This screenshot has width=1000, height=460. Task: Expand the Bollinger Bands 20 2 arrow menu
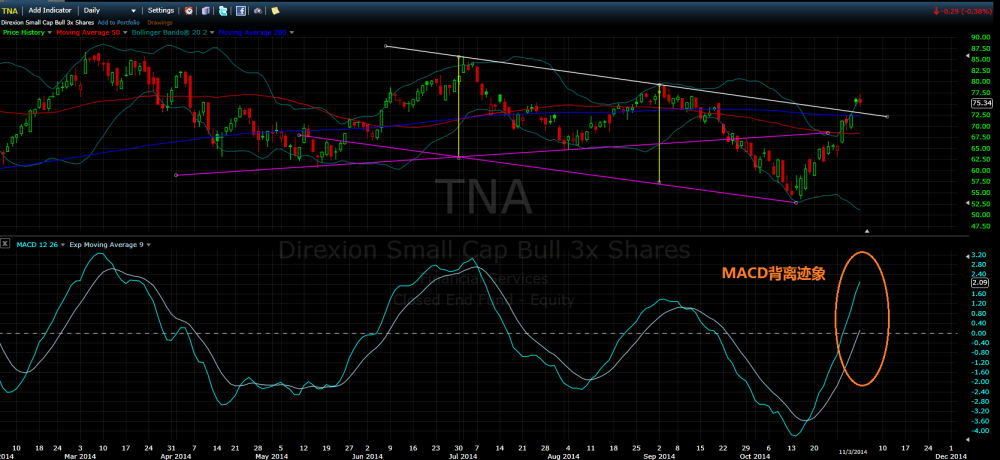pos(212,32)
